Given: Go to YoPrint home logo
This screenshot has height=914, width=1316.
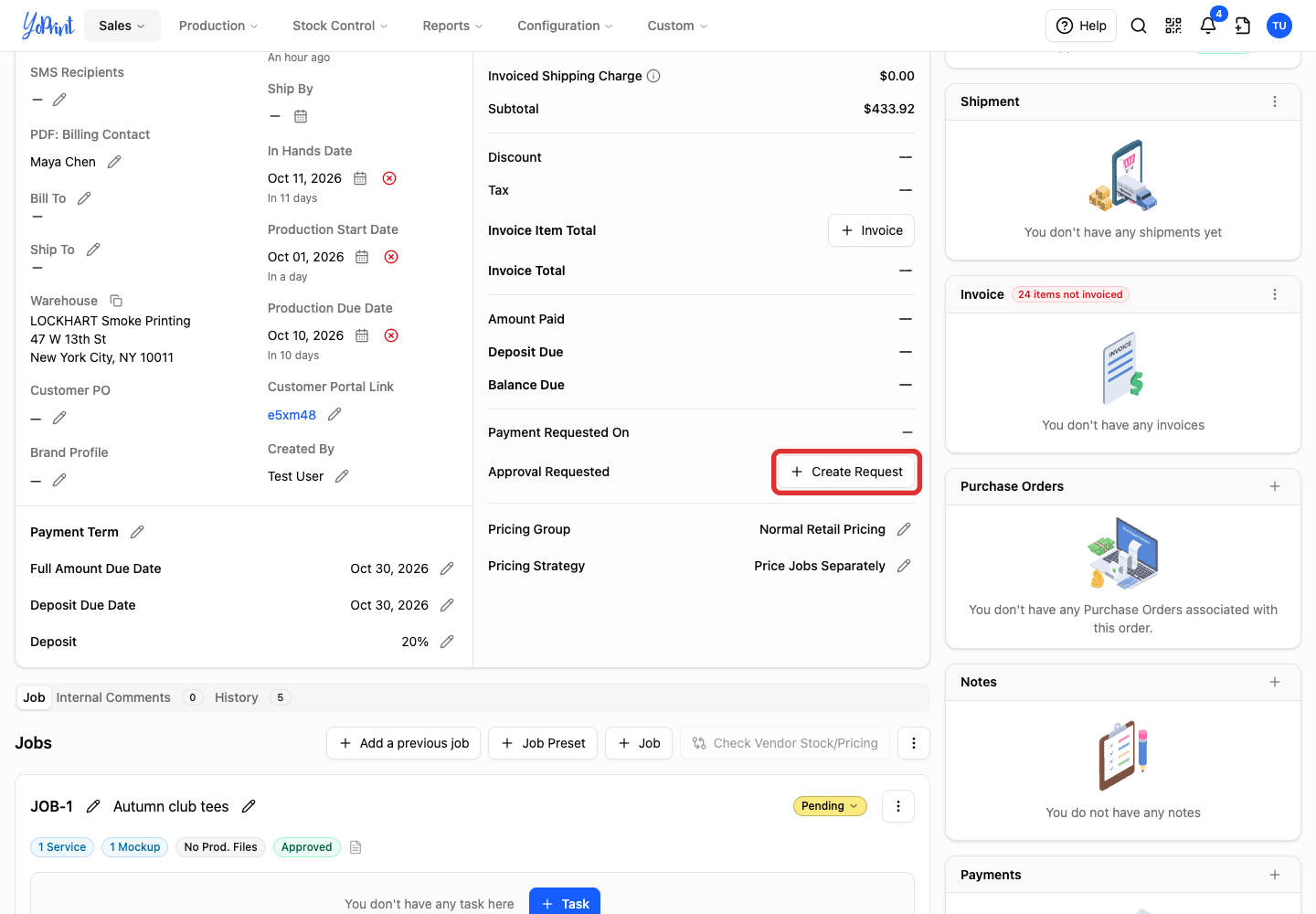Looking at the screenshot, I should [x=48, y=26].
